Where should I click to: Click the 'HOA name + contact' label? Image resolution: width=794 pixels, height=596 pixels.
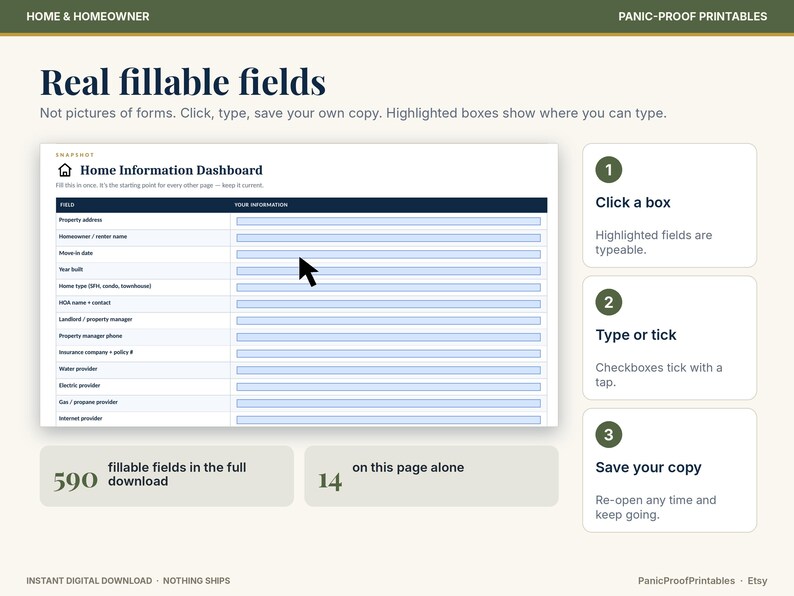pos(84,302)
